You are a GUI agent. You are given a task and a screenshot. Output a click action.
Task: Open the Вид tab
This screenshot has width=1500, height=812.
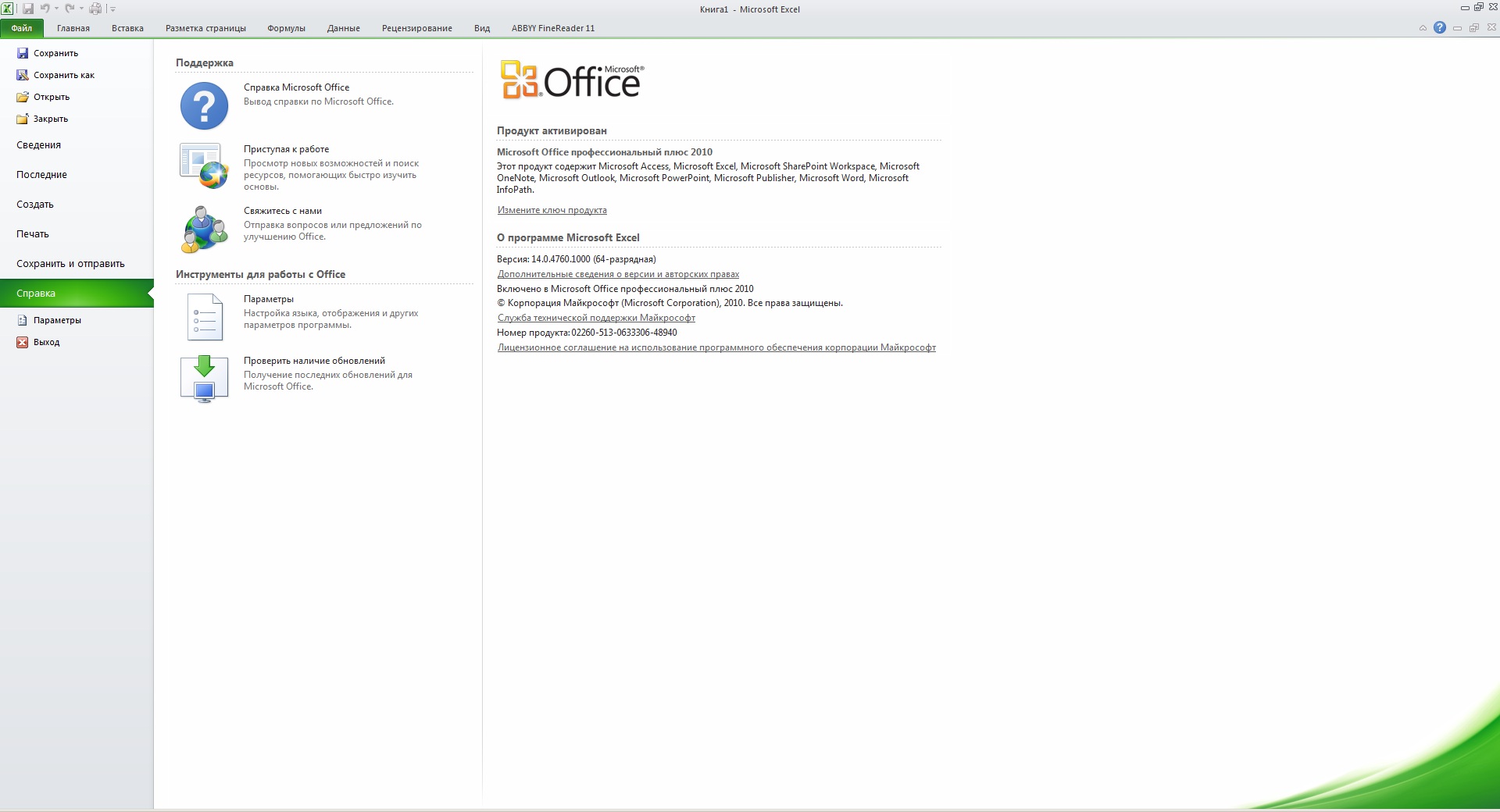click(482, 28)
